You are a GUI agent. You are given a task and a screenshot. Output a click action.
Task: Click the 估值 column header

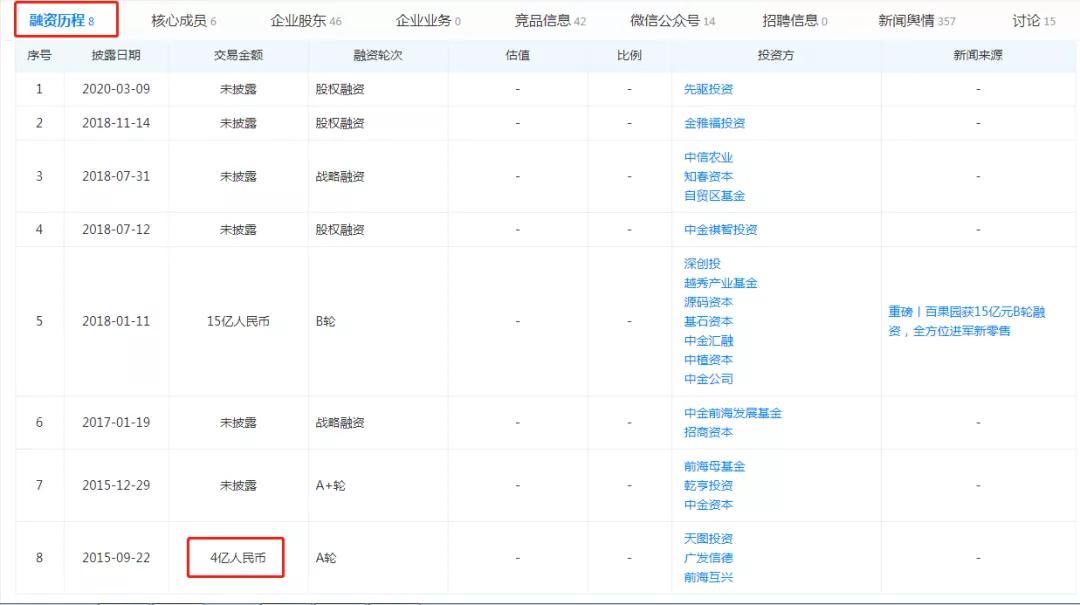click(517, 55)
